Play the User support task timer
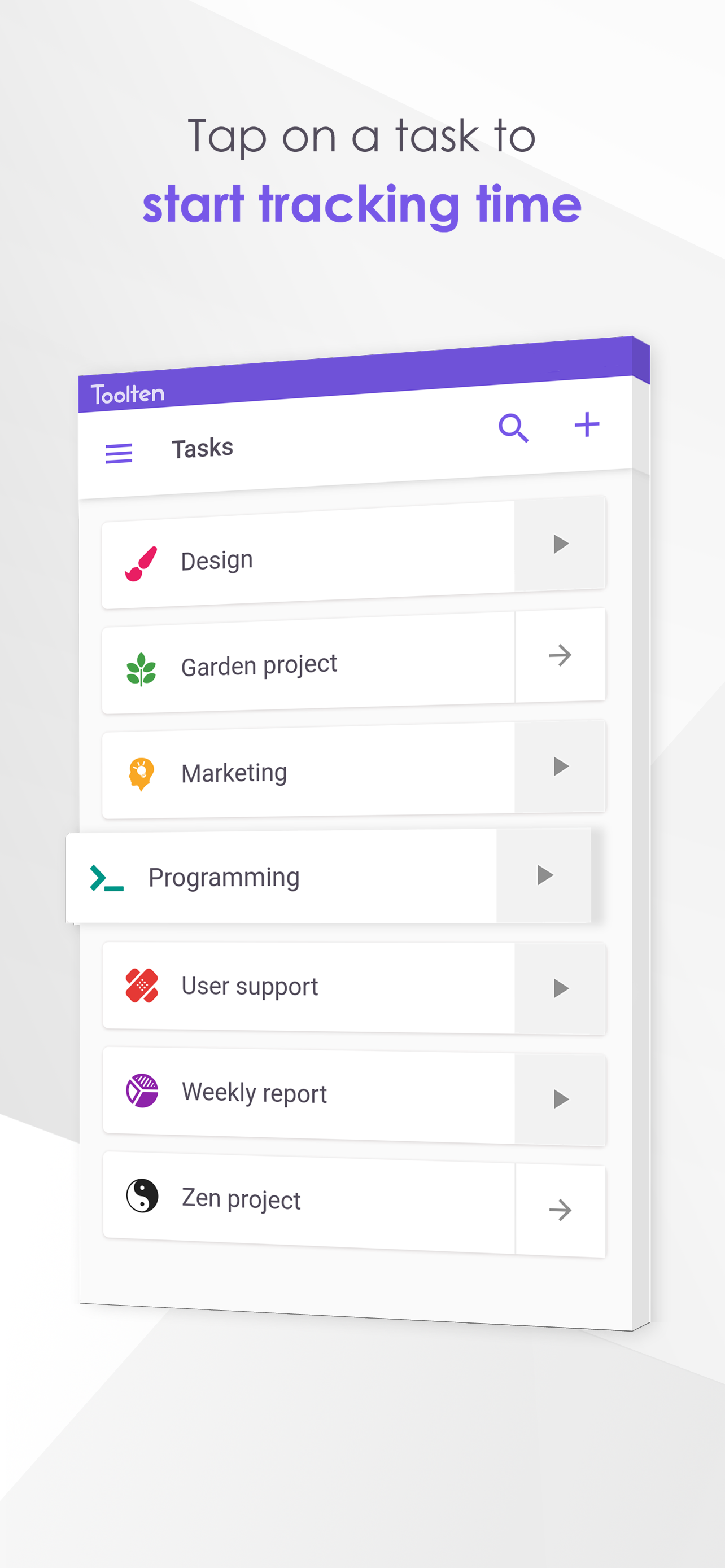This screenshot has height=1568, width=725. (x=560, y=988)
